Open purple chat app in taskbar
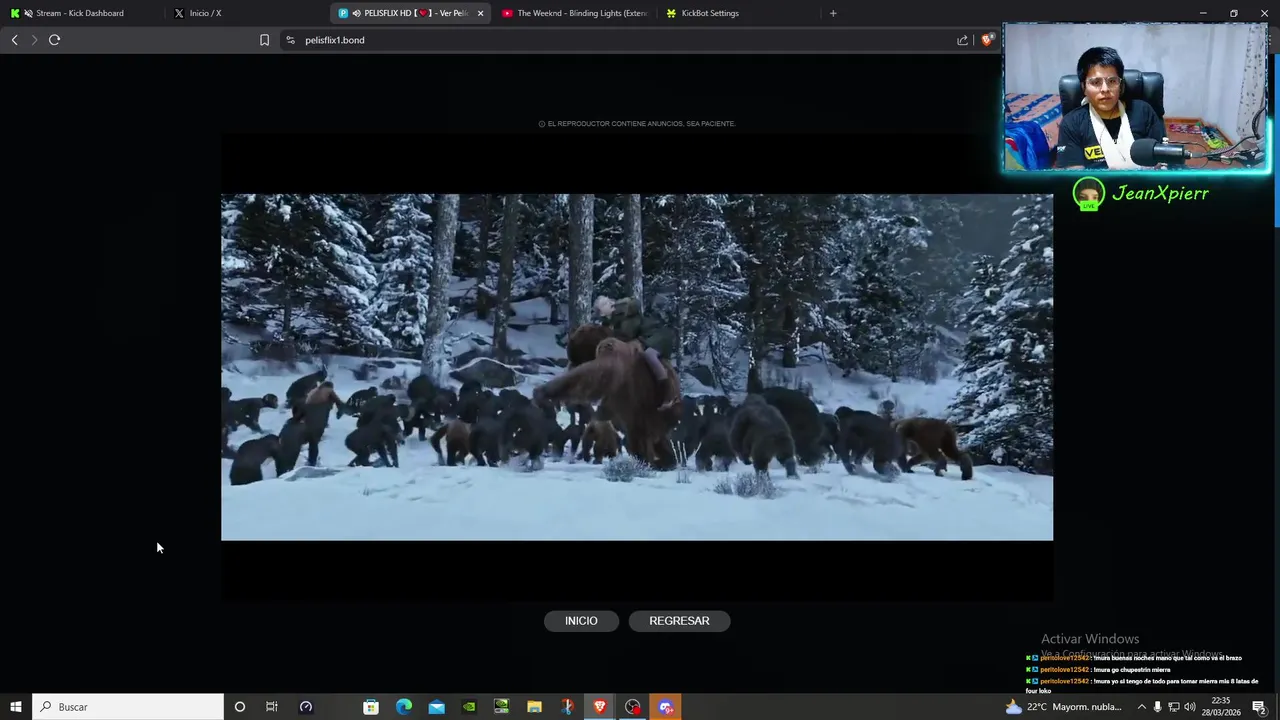The height and width of the screenshot is (720, 1280). coord(666,707)
